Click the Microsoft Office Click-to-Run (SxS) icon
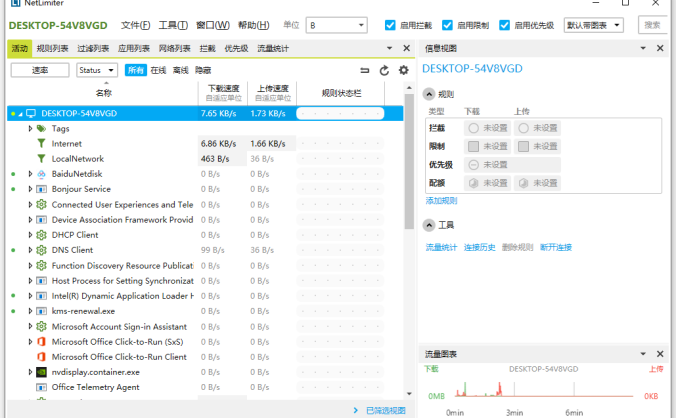The height and width of the screenshot is (418, 676). click(41, 342)
